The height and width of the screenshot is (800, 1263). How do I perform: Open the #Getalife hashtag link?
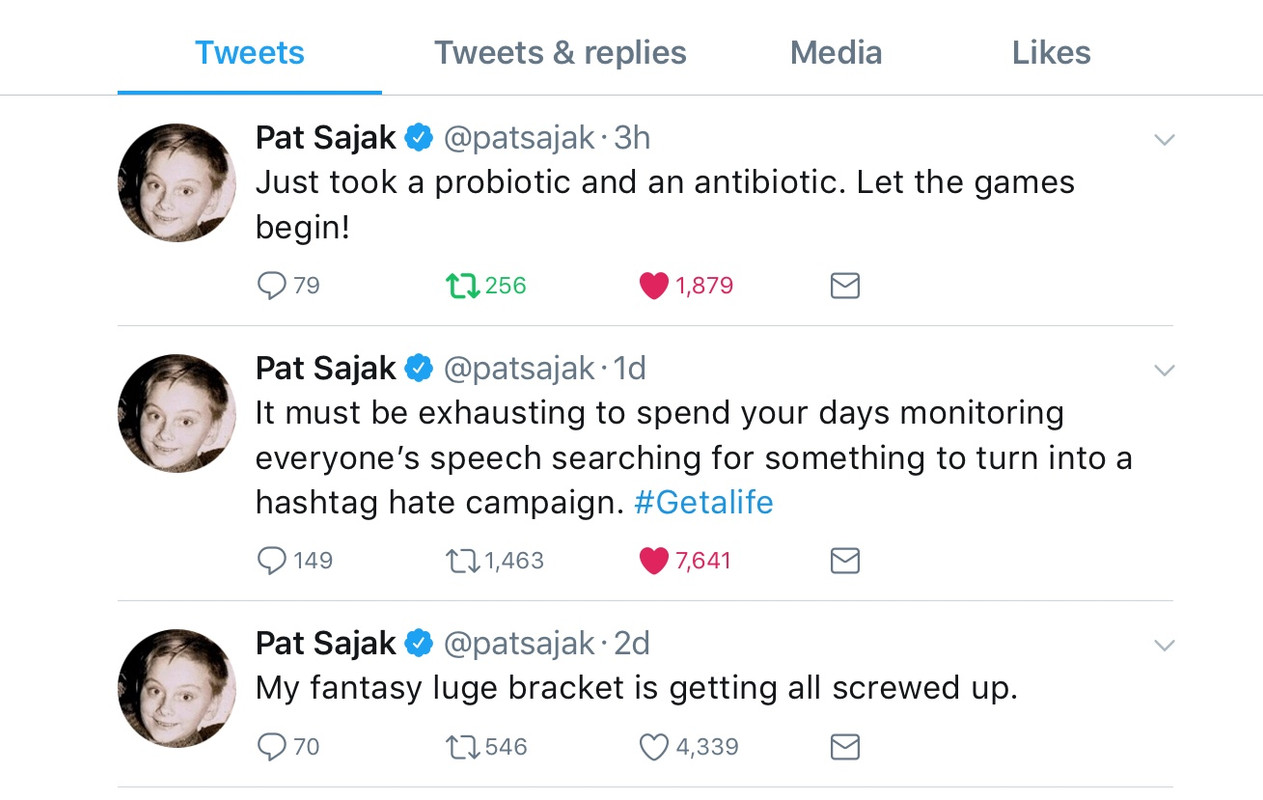click(x=704, y=502)
